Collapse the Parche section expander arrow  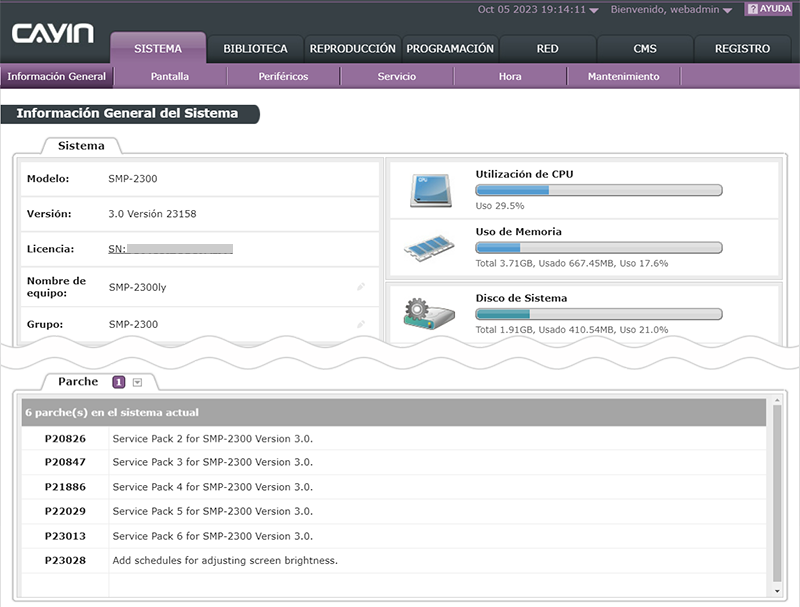pyautogui.click(x=137, y=382)
